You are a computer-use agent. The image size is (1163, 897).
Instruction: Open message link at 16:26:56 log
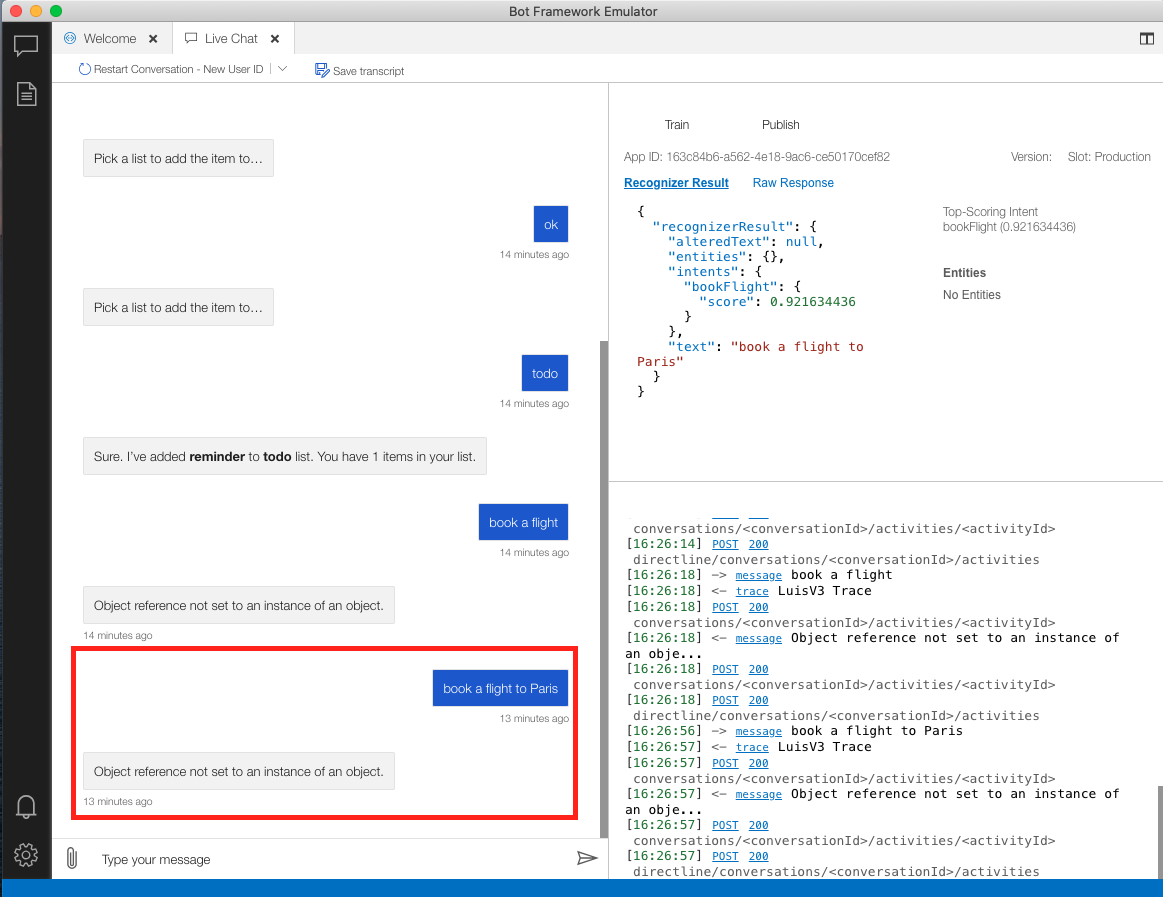point(758,732)
